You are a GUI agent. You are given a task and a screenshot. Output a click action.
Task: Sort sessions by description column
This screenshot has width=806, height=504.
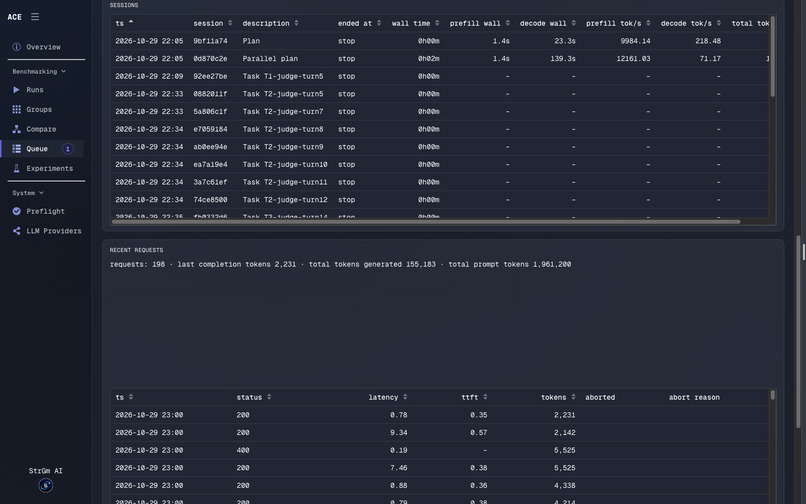click(296, 23)
